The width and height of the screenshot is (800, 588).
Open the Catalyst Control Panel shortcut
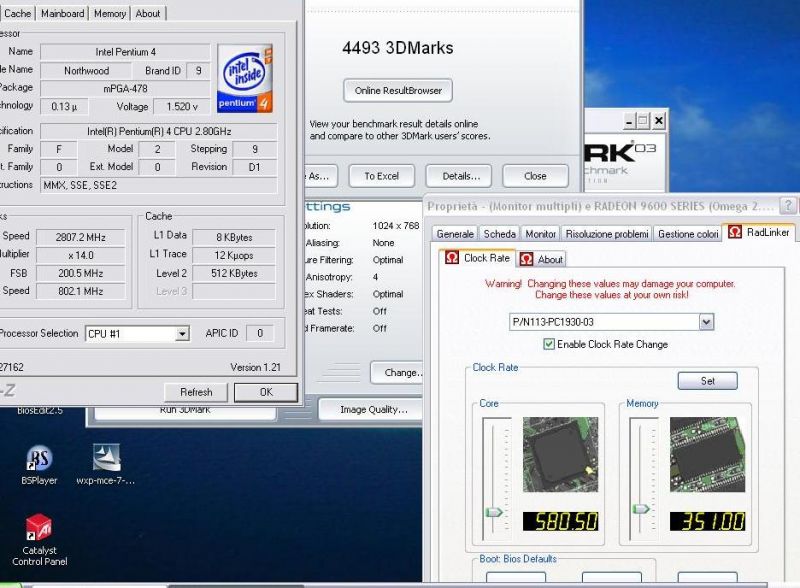pos(38,530)
